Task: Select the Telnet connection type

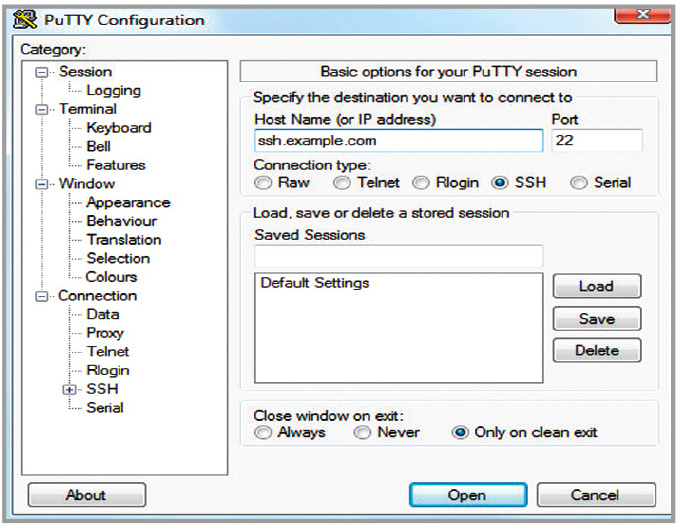Action: pyautogui.click(x=342, y=183)
